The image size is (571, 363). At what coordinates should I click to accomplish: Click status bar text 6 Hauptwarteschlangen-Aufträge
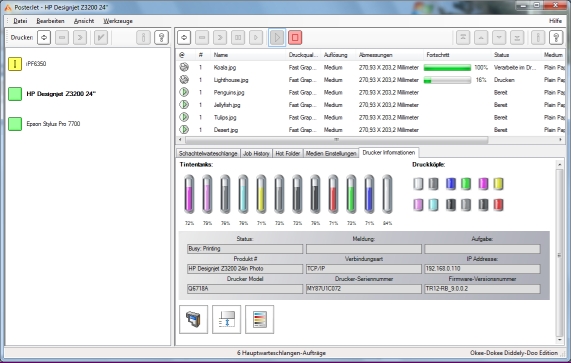click(x=281, y=353)
